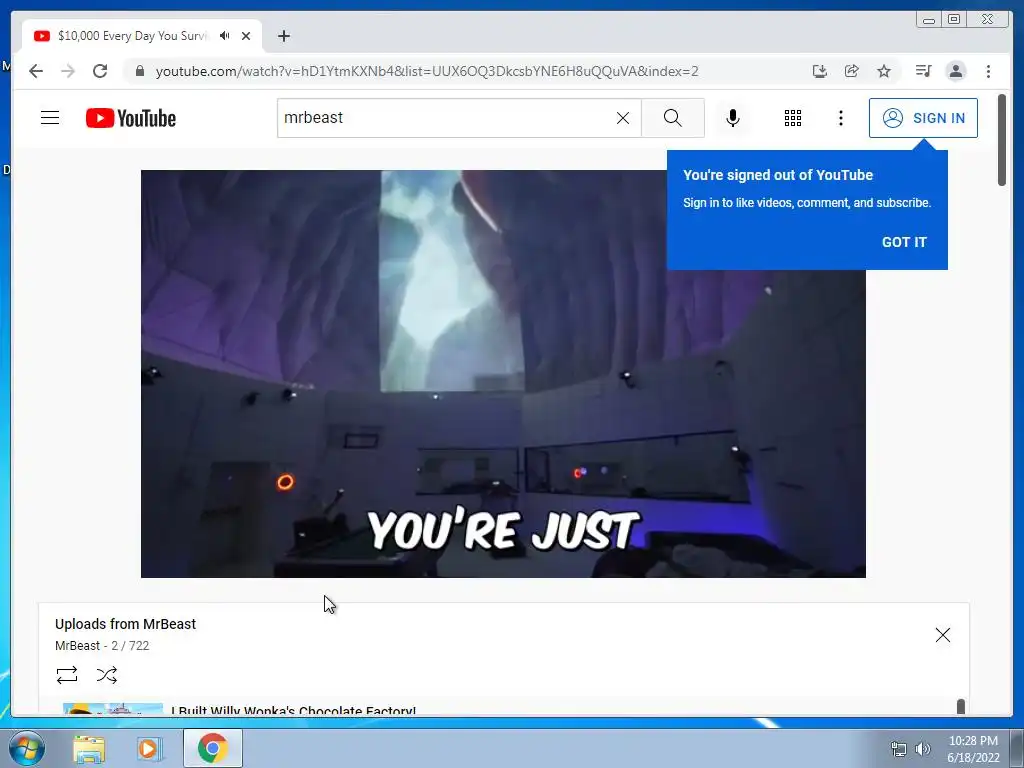Open Chrome profile avatar menu
The height and width of the screenshot is (768, 1024).
coord(955,71)
